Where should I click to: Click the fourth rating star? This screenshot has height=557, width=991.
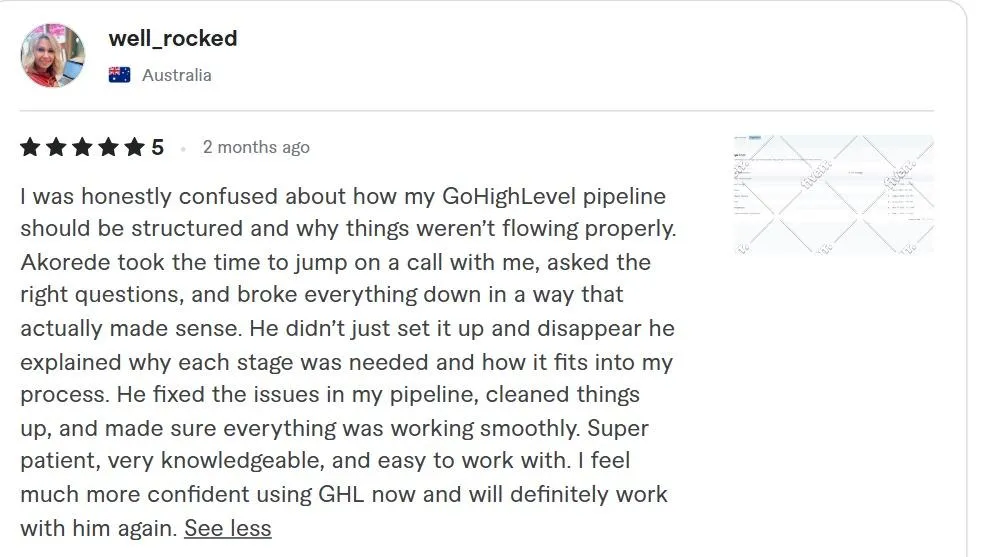(x=108, y=148)
